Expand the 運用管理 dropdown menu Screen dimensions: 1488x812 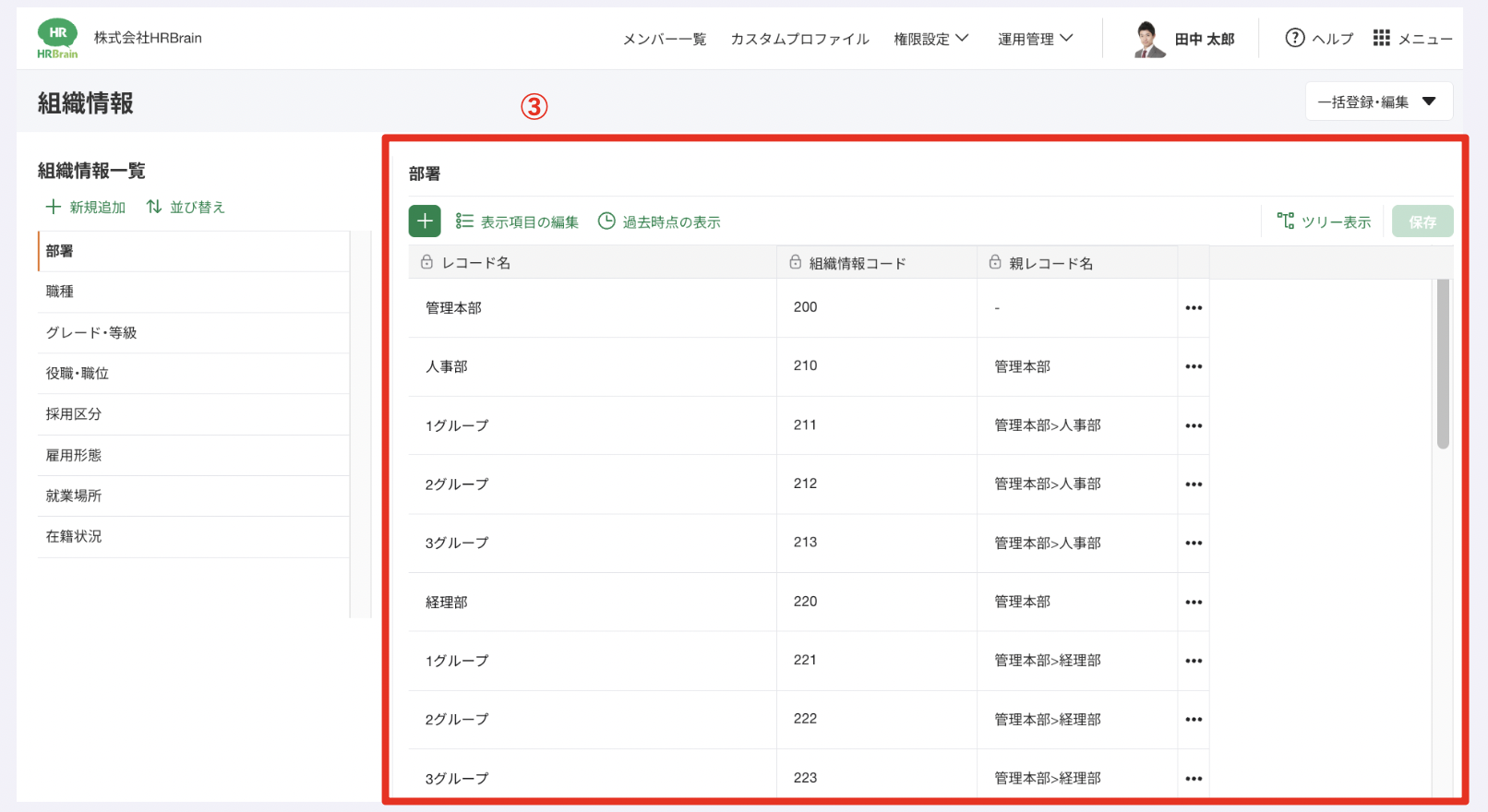pos(1035,39)
